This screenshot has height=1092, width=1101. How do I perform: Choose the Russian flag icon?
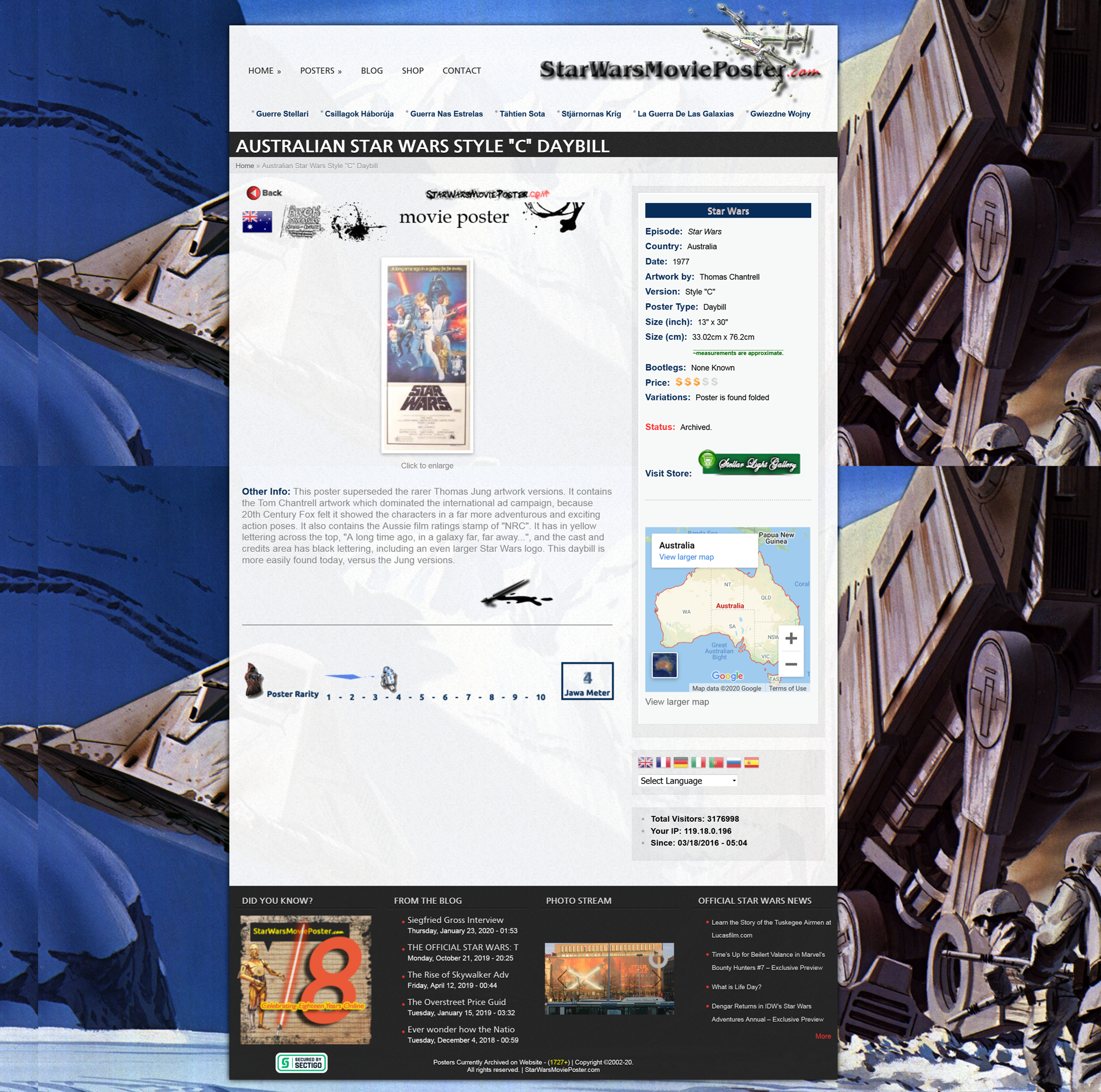733,762
